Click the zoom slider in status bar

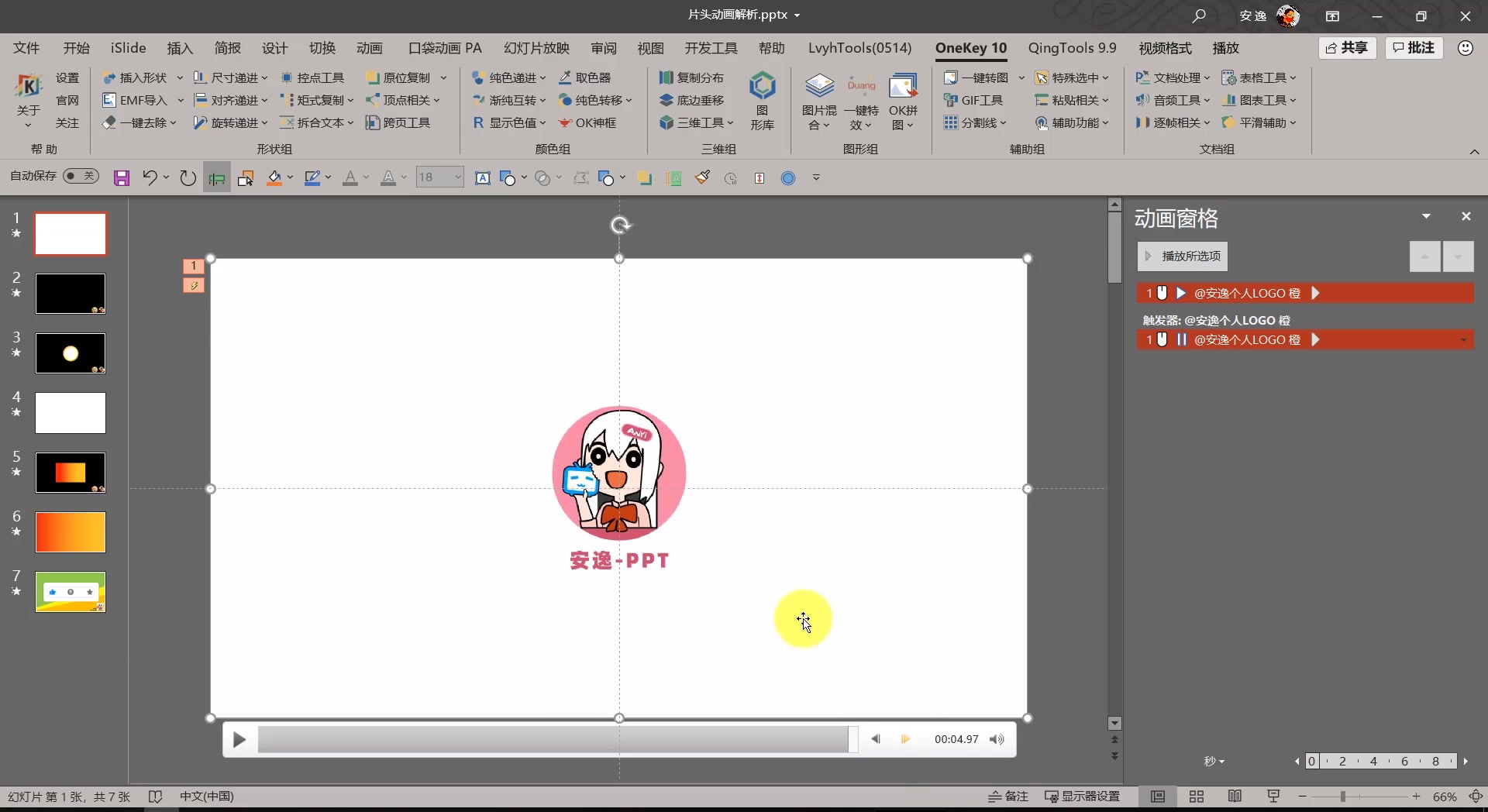click(1359, 797)
